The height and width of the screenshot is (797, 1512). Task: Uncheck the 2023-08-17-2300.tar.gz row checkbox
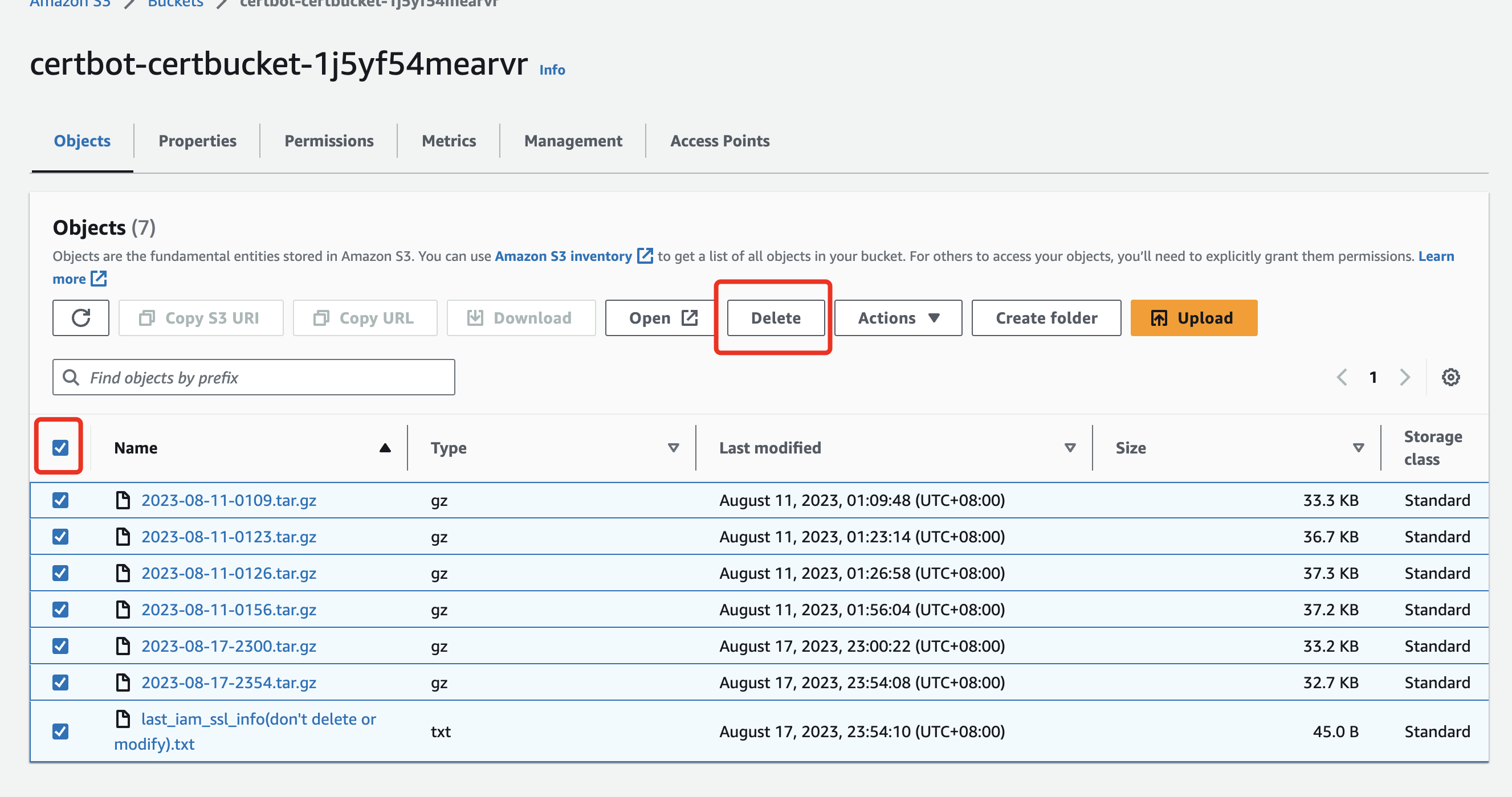tap(60, 645)
